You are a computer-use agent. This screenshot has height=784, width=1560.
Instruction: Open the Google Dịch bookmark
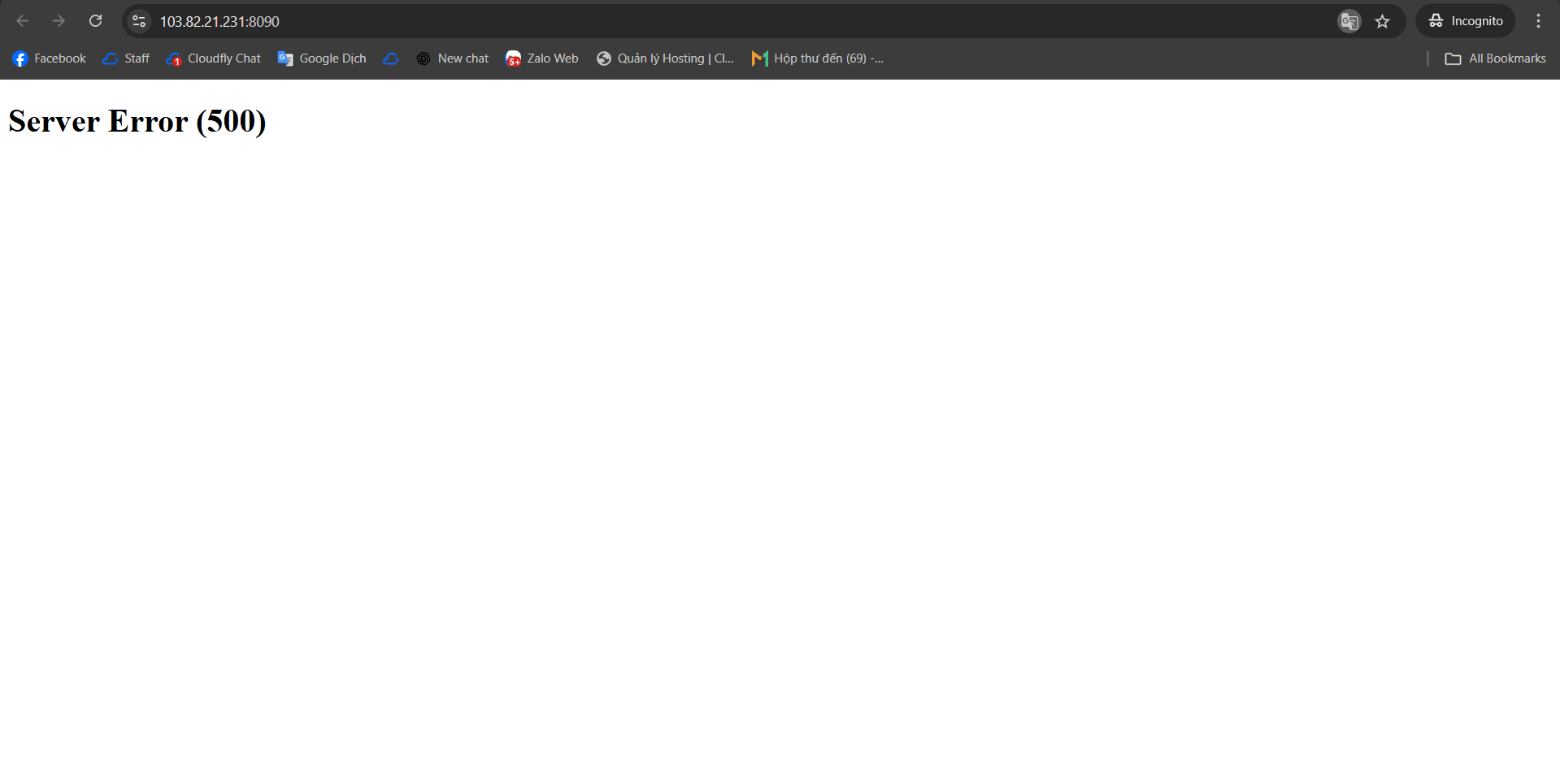(x=322, y=58)
